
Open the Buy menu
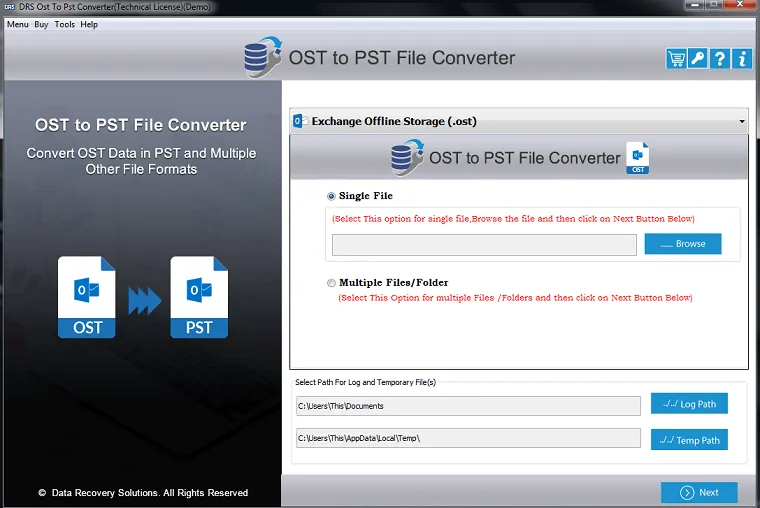(x=41, y=24)
